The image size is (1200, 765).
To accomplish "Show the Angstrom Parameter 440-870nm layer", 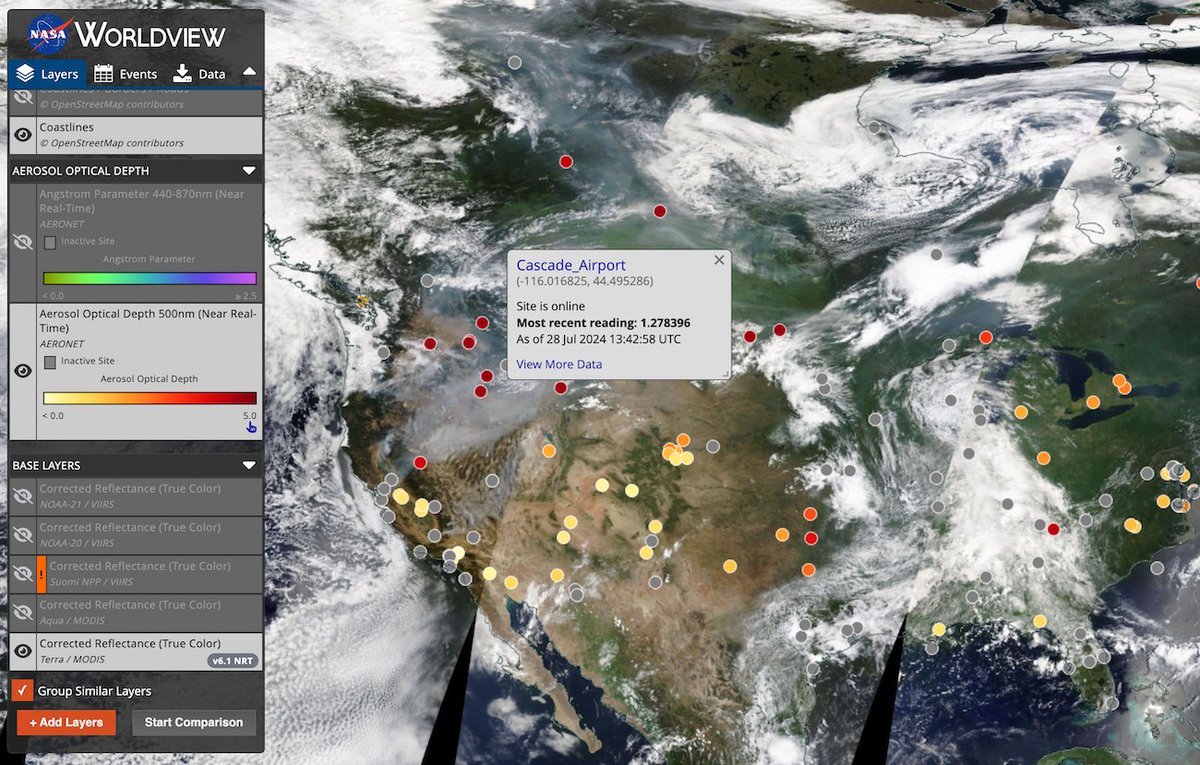I will click(23, 242).
